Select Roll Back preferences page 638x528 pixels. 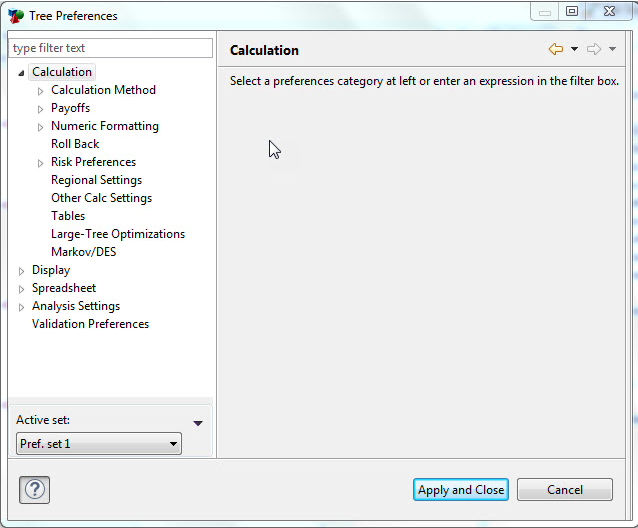click(x=75, y=144)
